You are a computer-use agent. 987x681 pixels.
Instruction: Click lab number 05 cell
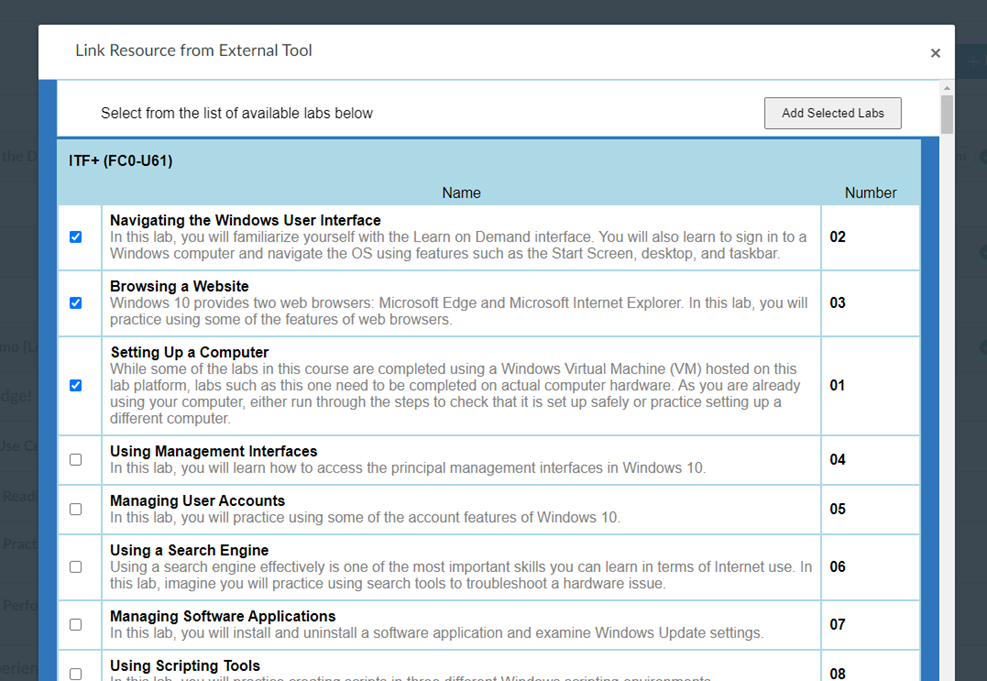[871, 509]
